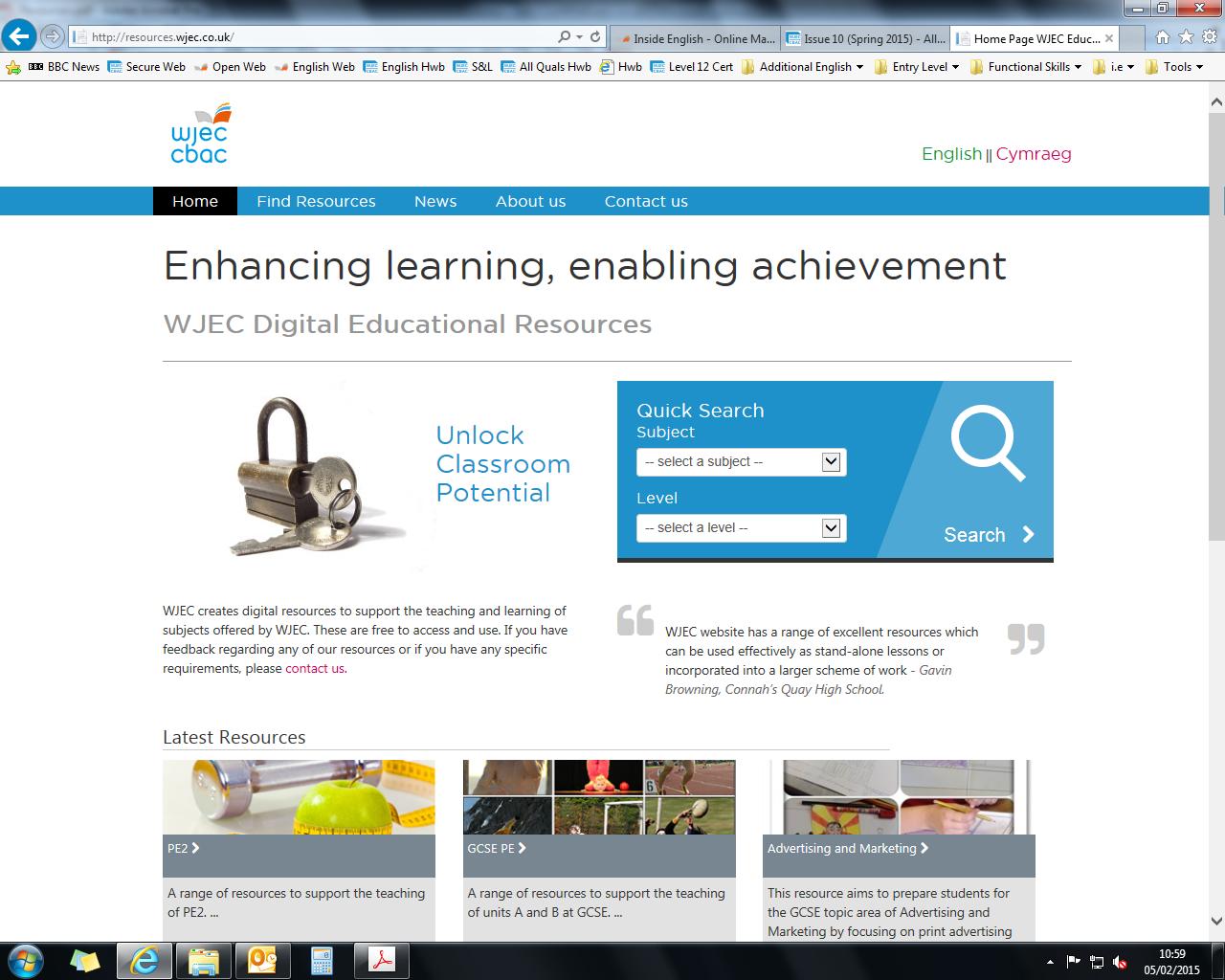
Task: Open the Secure Web favorite
Action: [146, 67]
